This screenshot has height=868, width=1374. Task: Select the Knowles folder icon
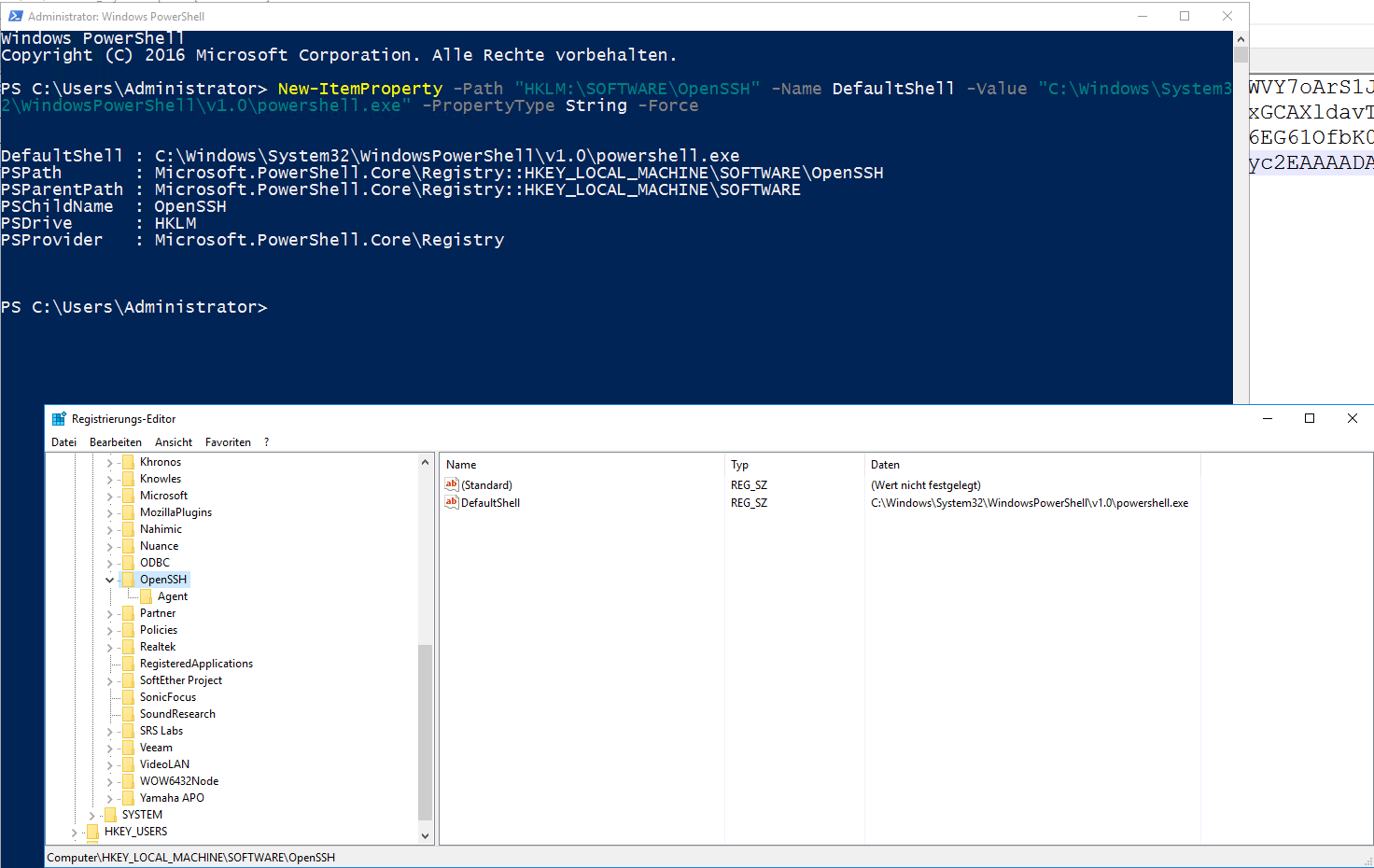pos(129,479)
